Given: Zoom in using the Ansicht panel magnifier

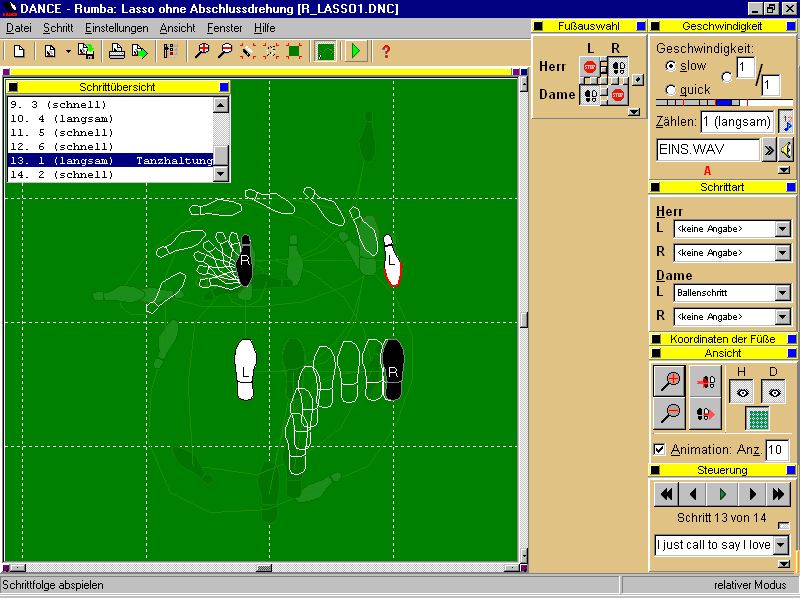Looking at the screenshot, I should point(669,381).
